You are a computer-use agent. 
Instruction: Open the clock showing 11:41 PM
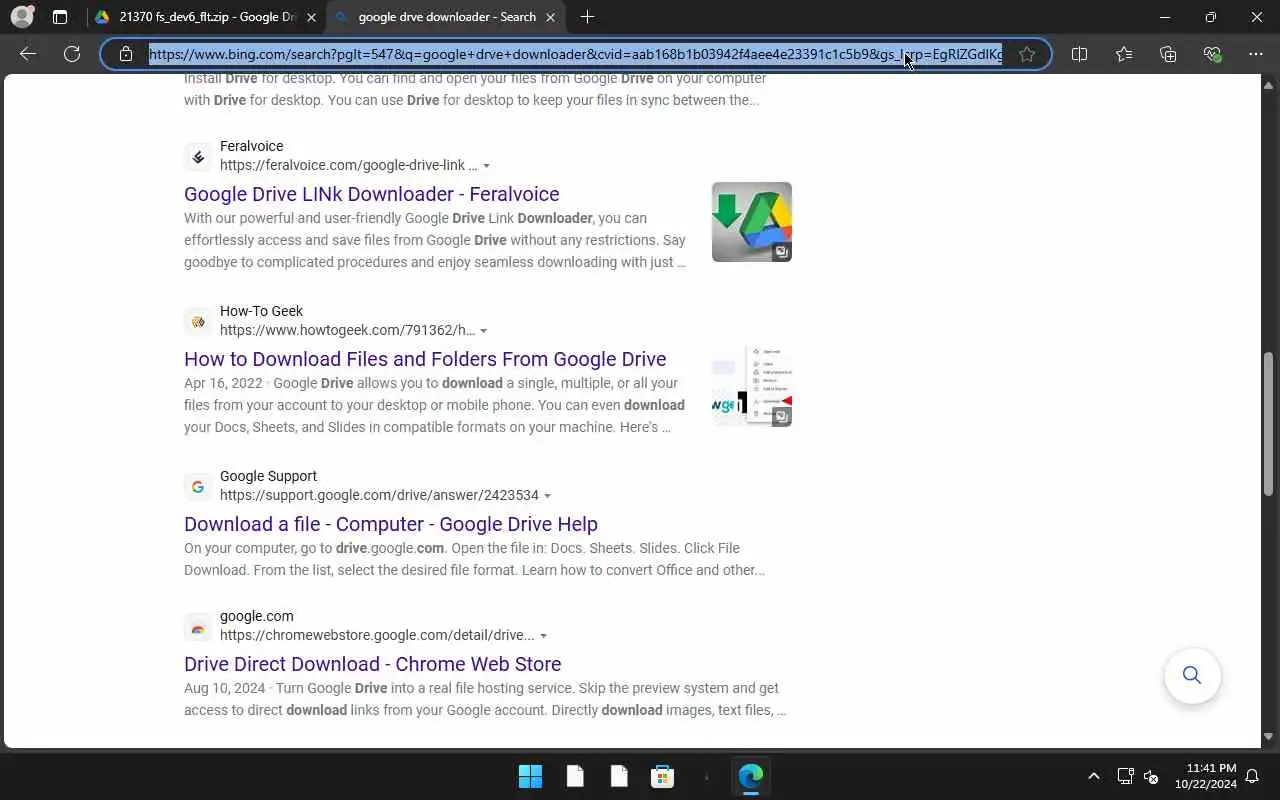pos(1205,776)
